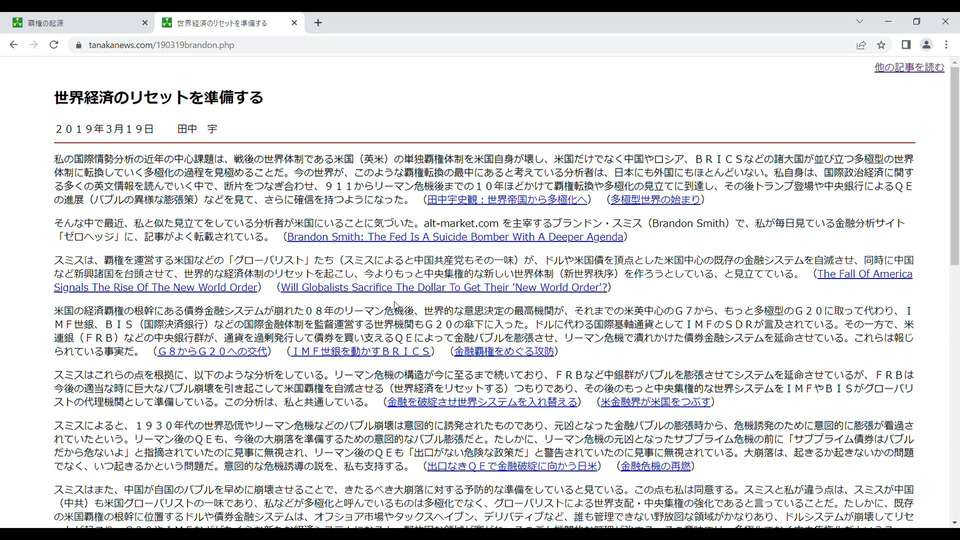Click the author name 田中 宇
The width and height of the screenshot is (960, 540).
(x=197, y=129)
